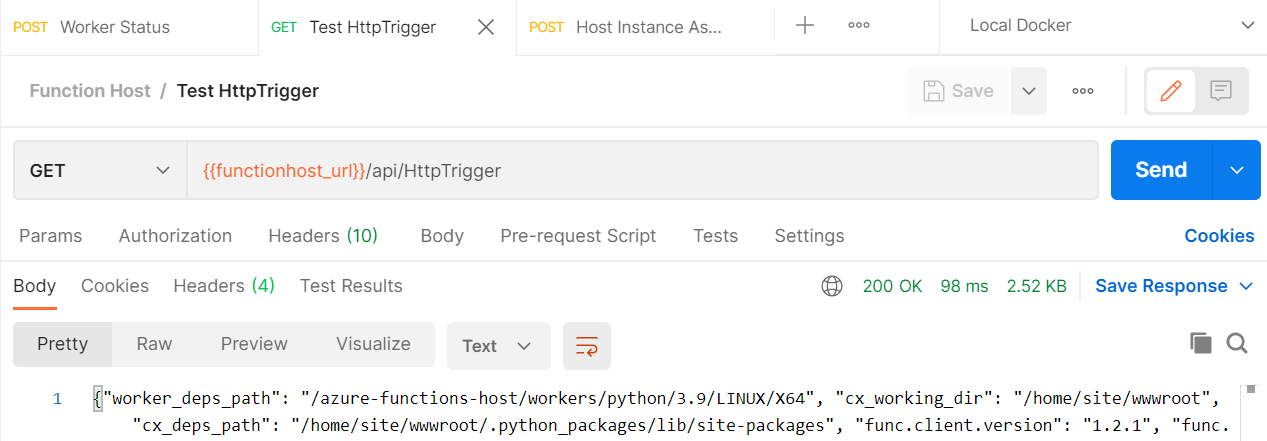This screenshot has height=441, width=1267.
Task: Switch to edit mode pencil icon
Action: tap(1171, 91)
